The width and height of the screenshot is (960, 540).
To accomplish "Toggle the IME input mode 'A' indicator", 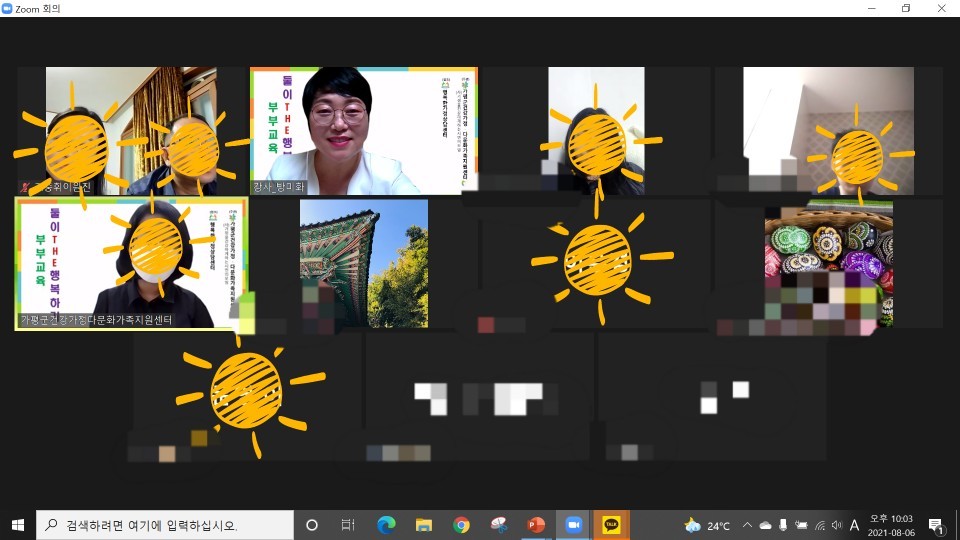I will [854, 526].
